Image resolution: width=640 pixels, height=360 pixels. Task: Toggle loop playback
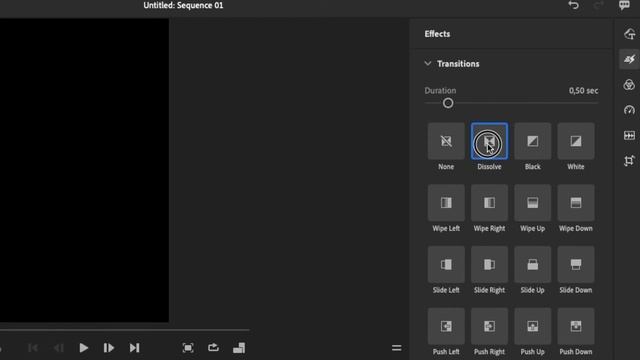point(213,348)
